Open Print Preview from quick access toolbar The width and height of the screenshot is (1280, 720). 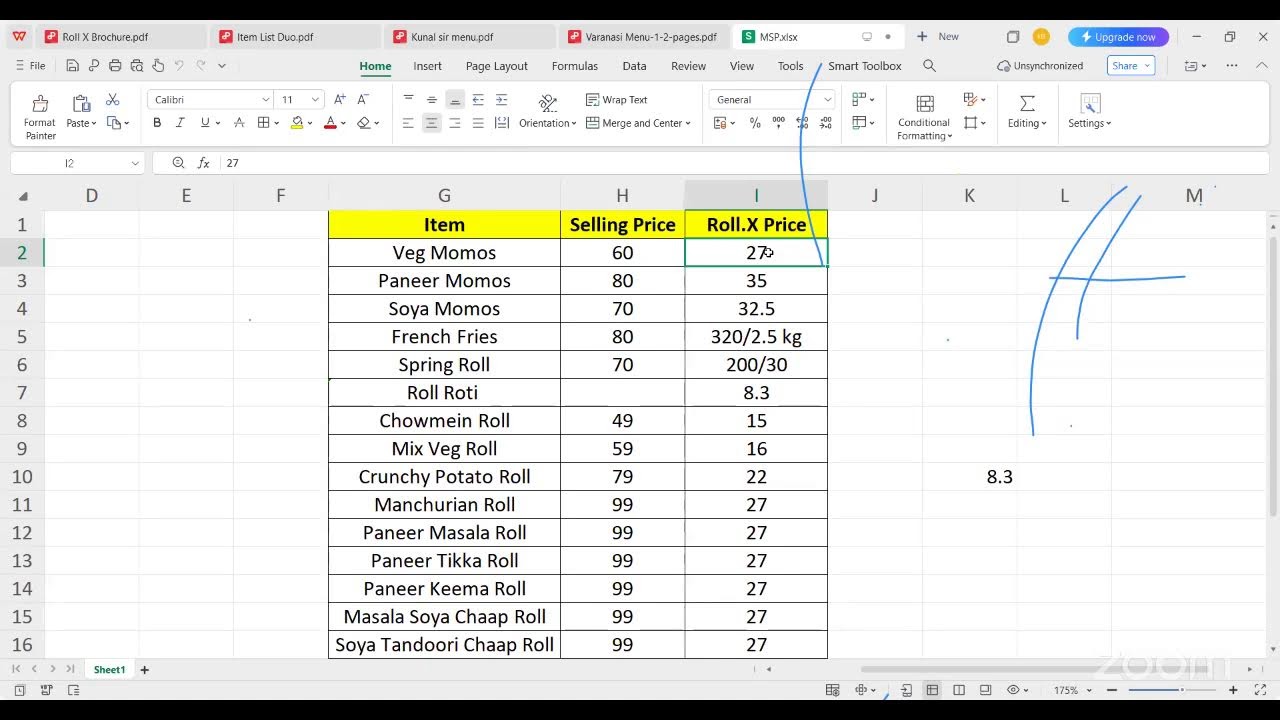coord(136,66)
